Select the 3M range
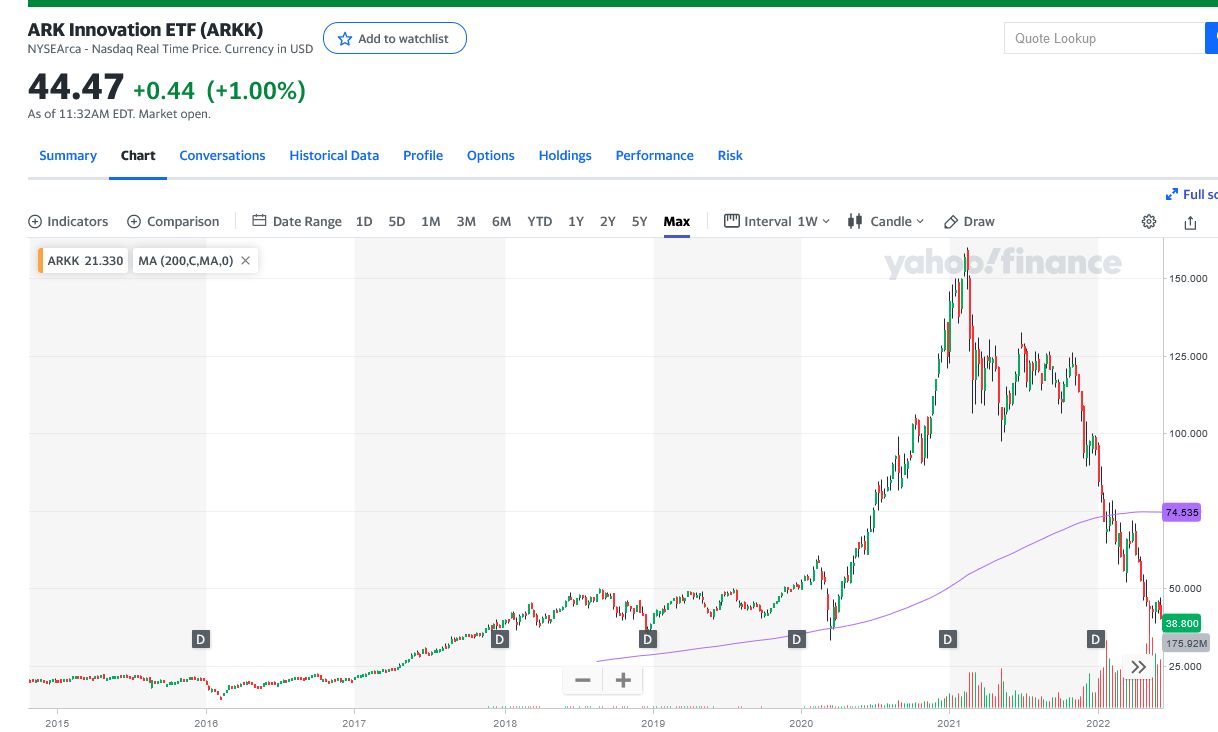Screen dimensions: 1218x732 466,222
